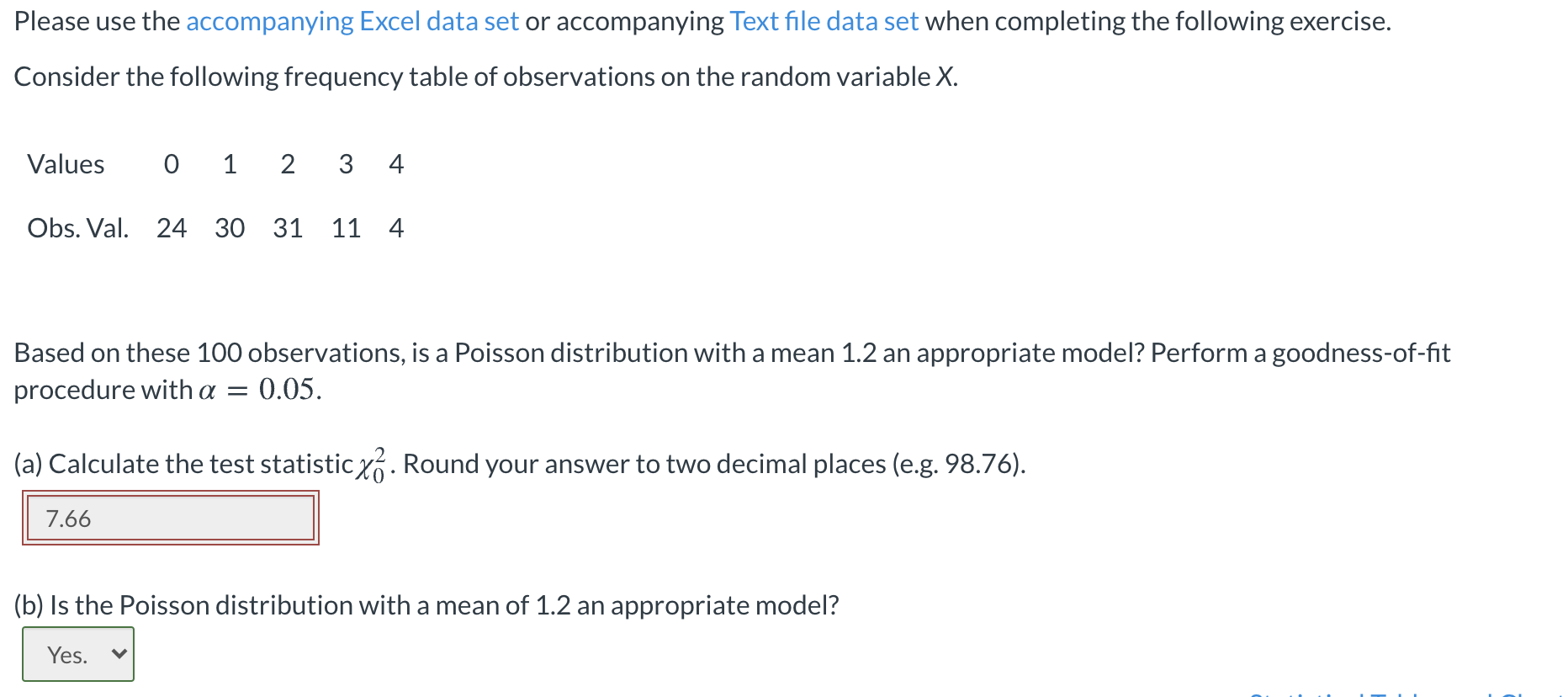Click the 'Consider the following frequency table' sentence
The width and height of the screenshot is (1568, 697).
point(486,77)
